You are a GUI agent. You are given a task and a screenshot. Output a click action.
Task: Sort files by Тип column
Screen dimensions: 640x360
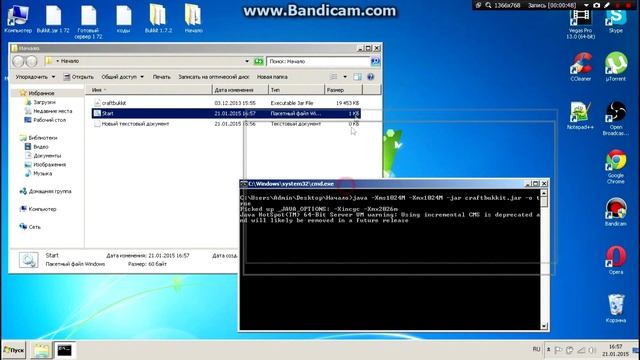pos(296,90)
